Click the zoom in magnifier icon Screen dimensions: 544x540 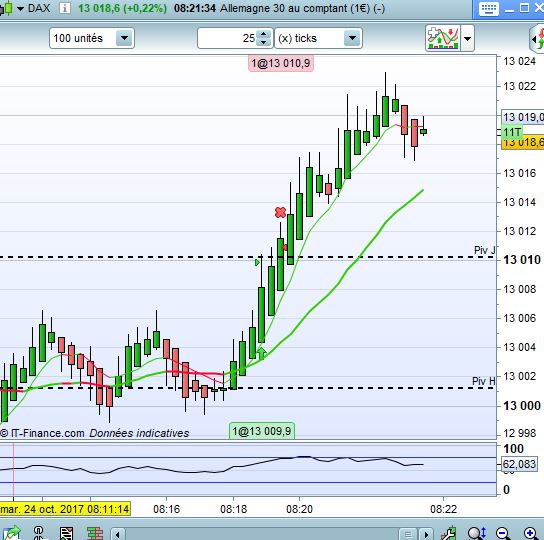point(530,533)
